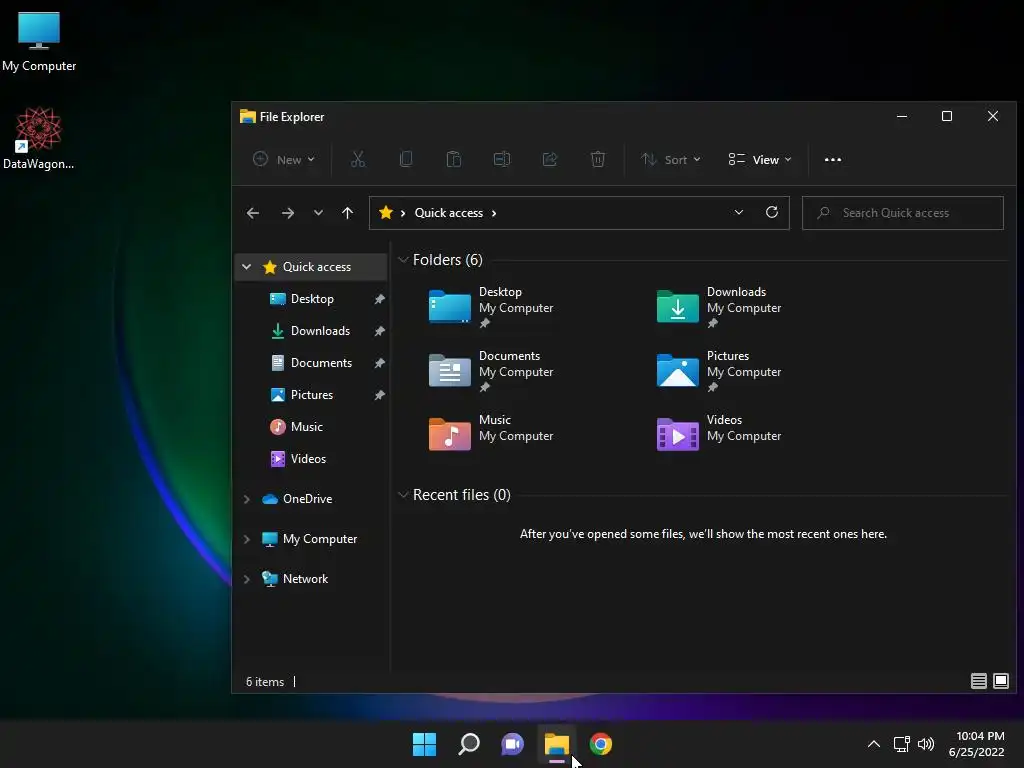Open taskbar Search magnifier

469,744
